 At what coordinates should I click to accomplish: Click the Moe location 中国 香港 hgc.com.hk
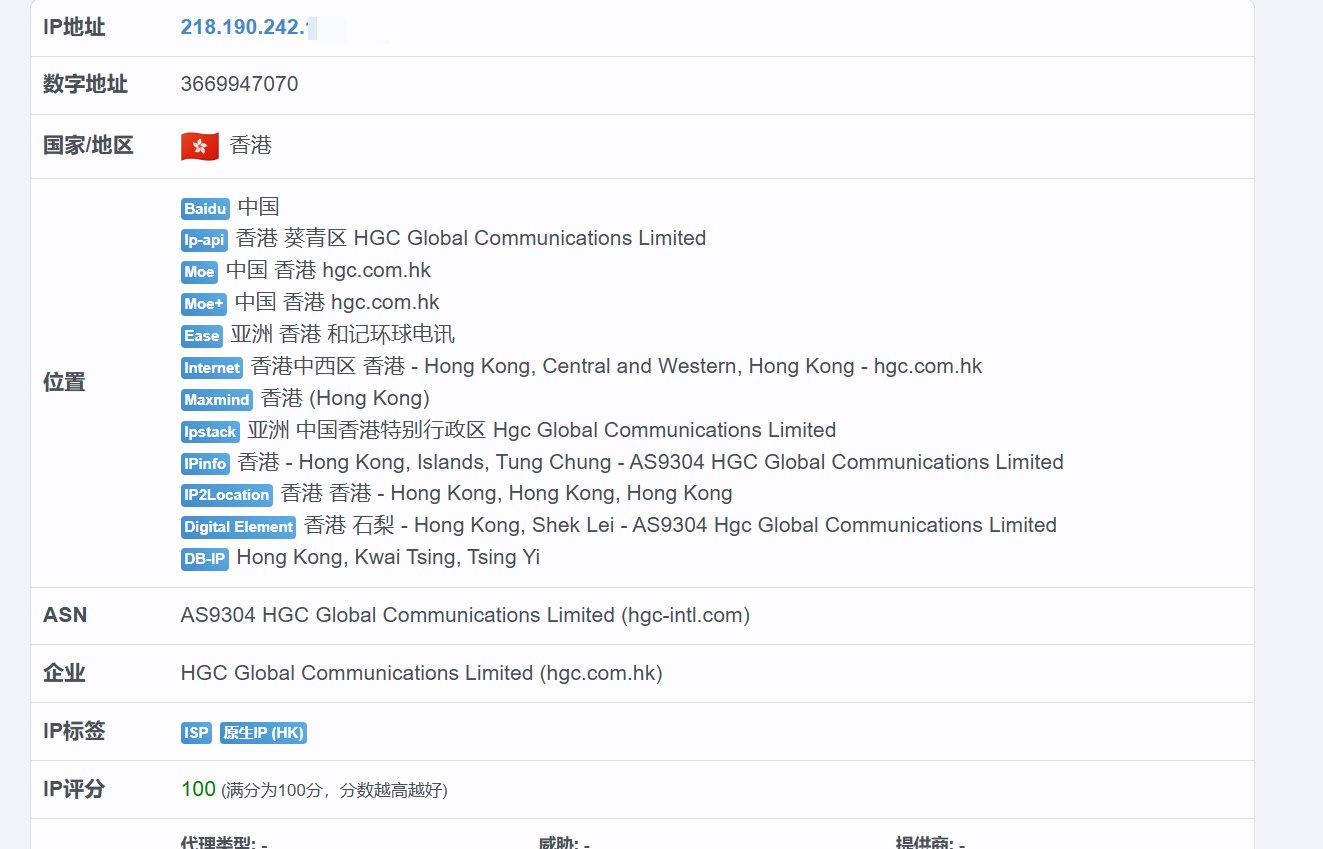coord(328,270)
